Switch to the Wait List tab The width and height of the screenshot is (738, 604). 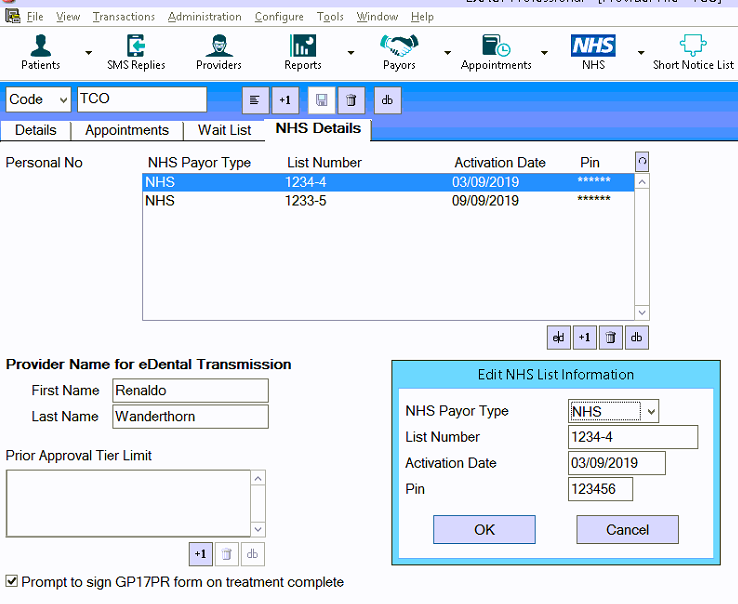click(x=224, y=131)
